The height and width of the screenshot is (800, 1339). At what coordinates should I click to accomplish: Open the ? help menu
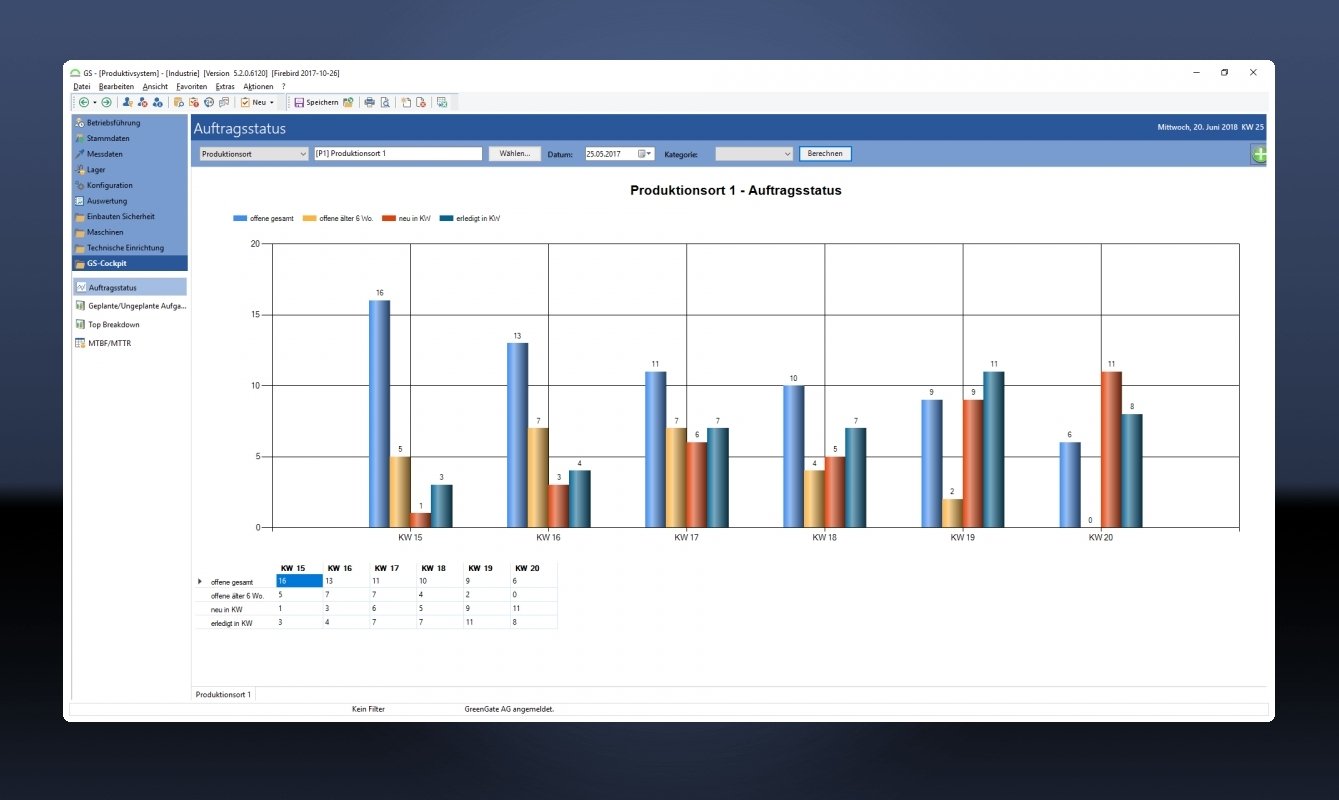pos(284,87)
